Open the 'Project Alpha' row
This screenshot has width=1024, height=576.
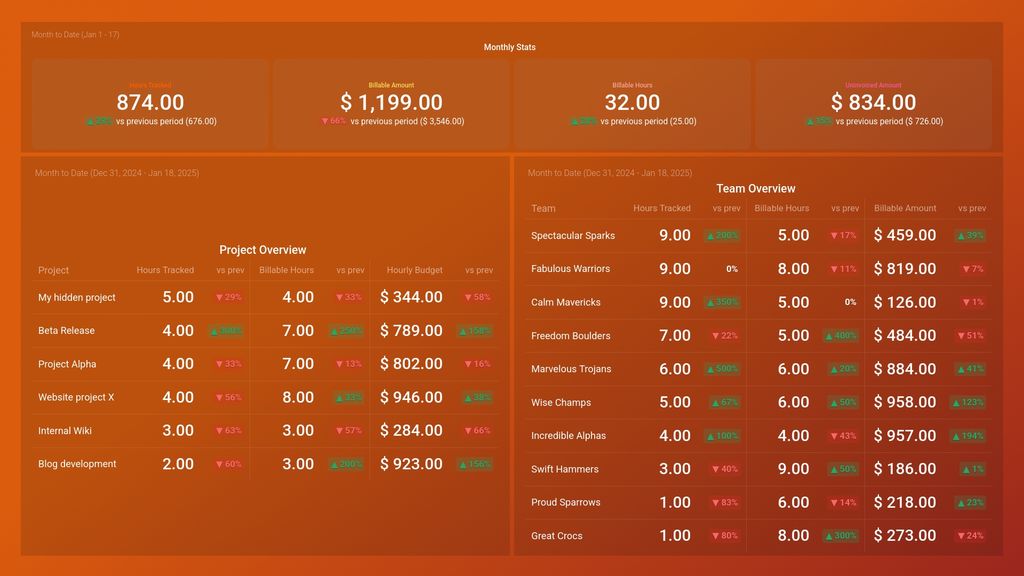pos(265,364)
